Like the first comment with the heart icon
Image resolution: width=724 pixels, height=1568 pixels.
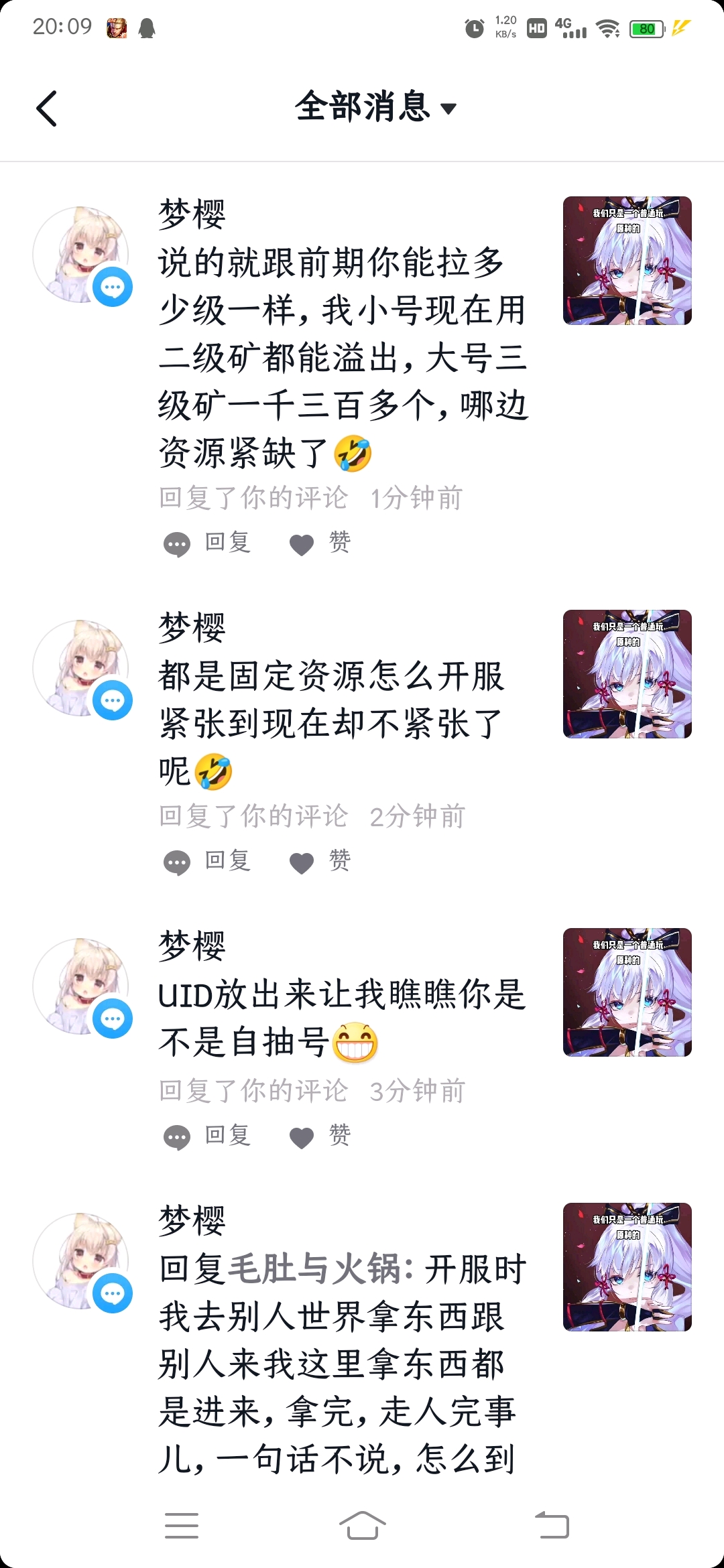pyautogui.click(x=302, y=545)
